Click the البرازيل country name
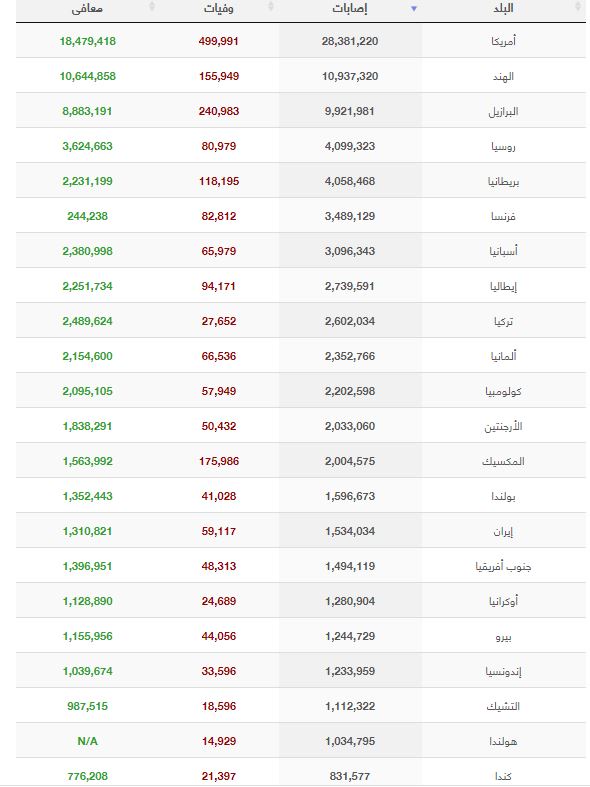Viewport: 590px width, 787px height. click(503, 111)
